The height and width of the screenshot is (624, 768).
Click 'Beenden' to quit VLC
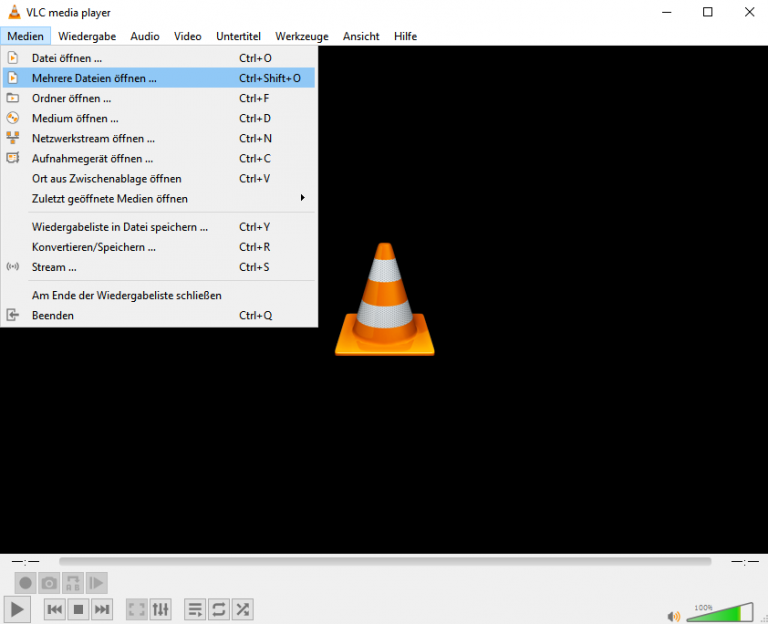(x=53, y=315)
